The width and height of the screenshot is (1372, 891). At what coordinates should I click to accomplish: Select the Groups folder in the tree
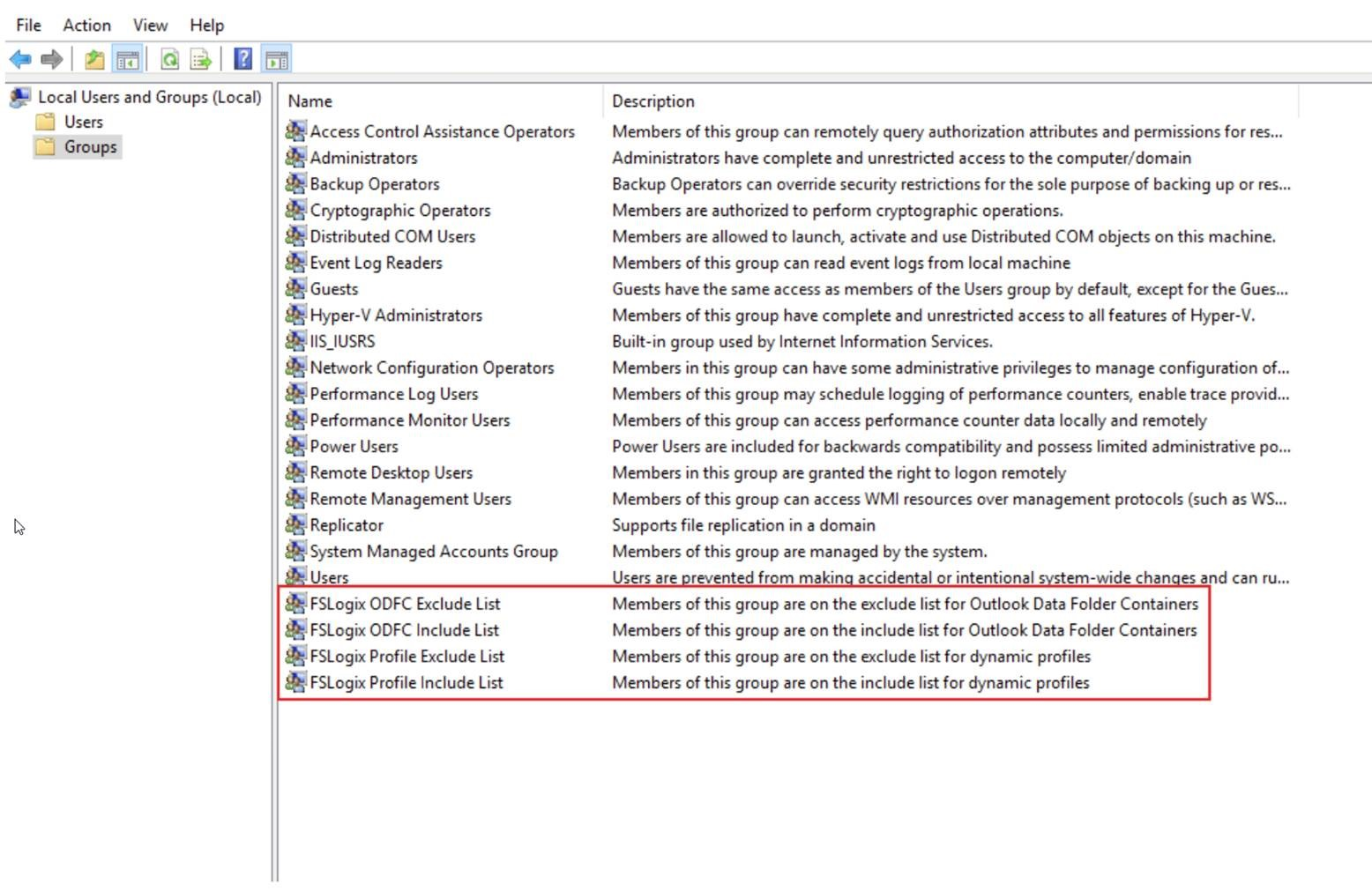pyautogui.click(x=88, y=146)
